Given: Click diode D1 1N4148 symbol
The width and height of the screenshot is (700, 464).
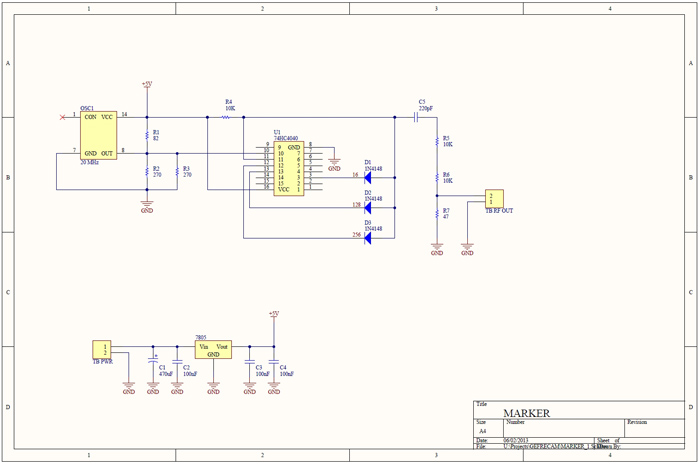Looking at the screenshot, I should (368, 176).
